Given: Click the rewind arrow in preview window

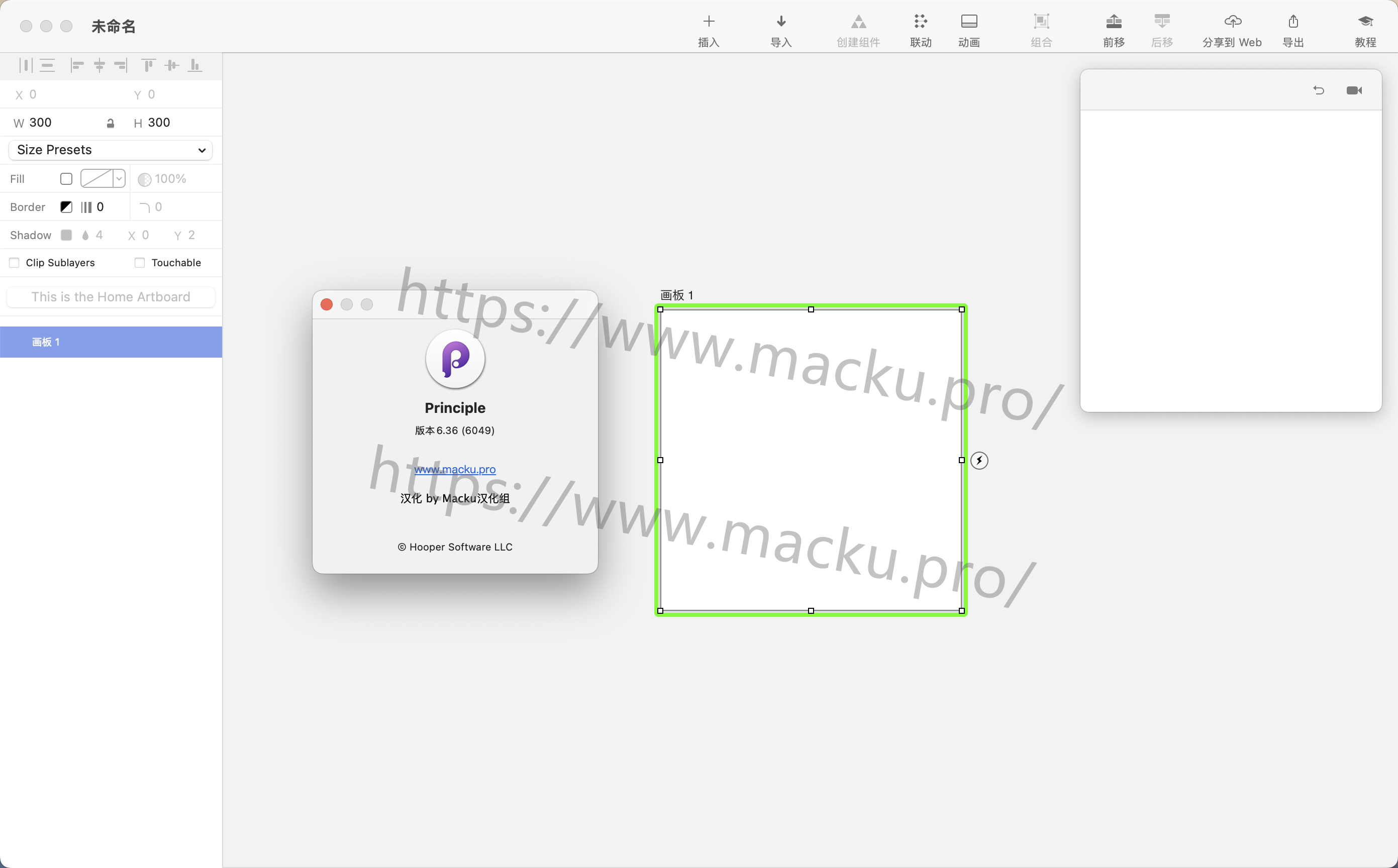Looking at the screenshot, I should click(1319, 90).
